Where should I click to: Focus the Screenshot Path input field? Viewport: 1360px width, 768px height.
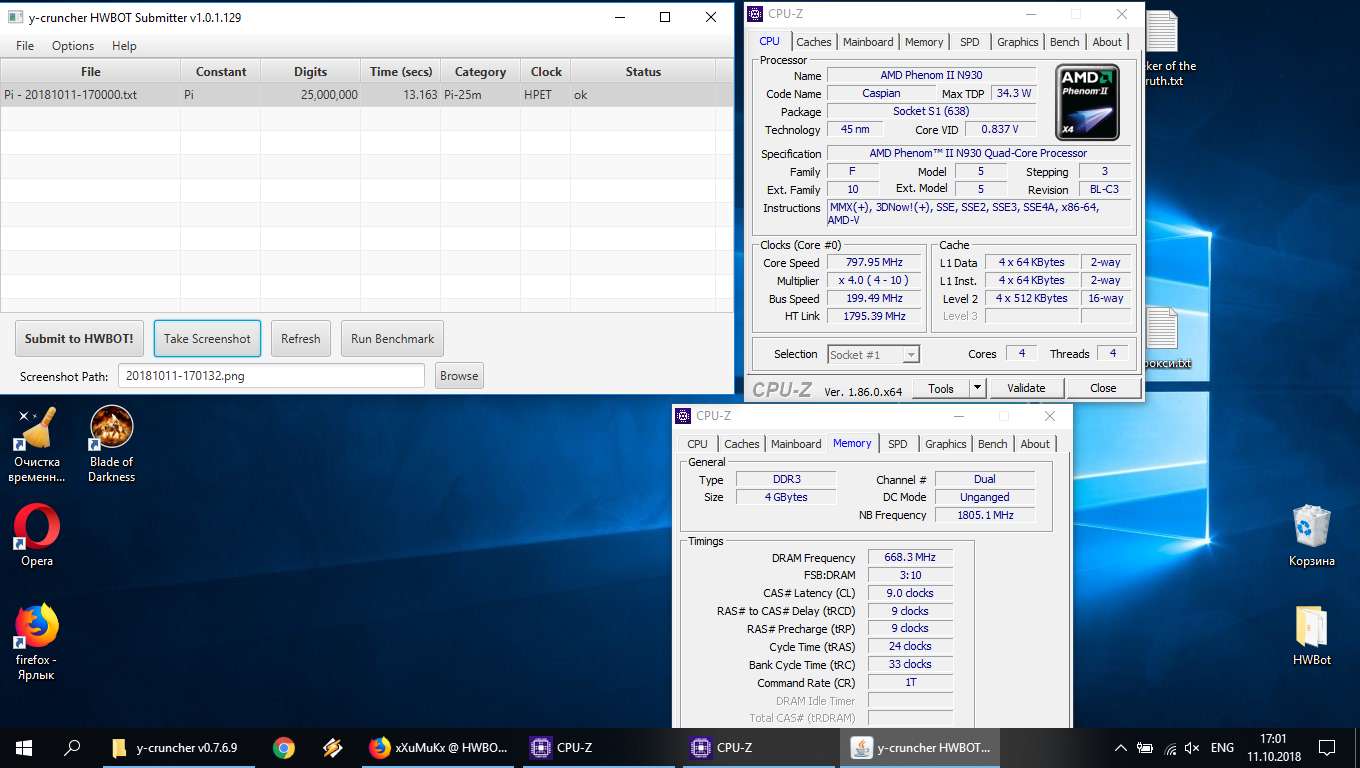coord(271,376)
